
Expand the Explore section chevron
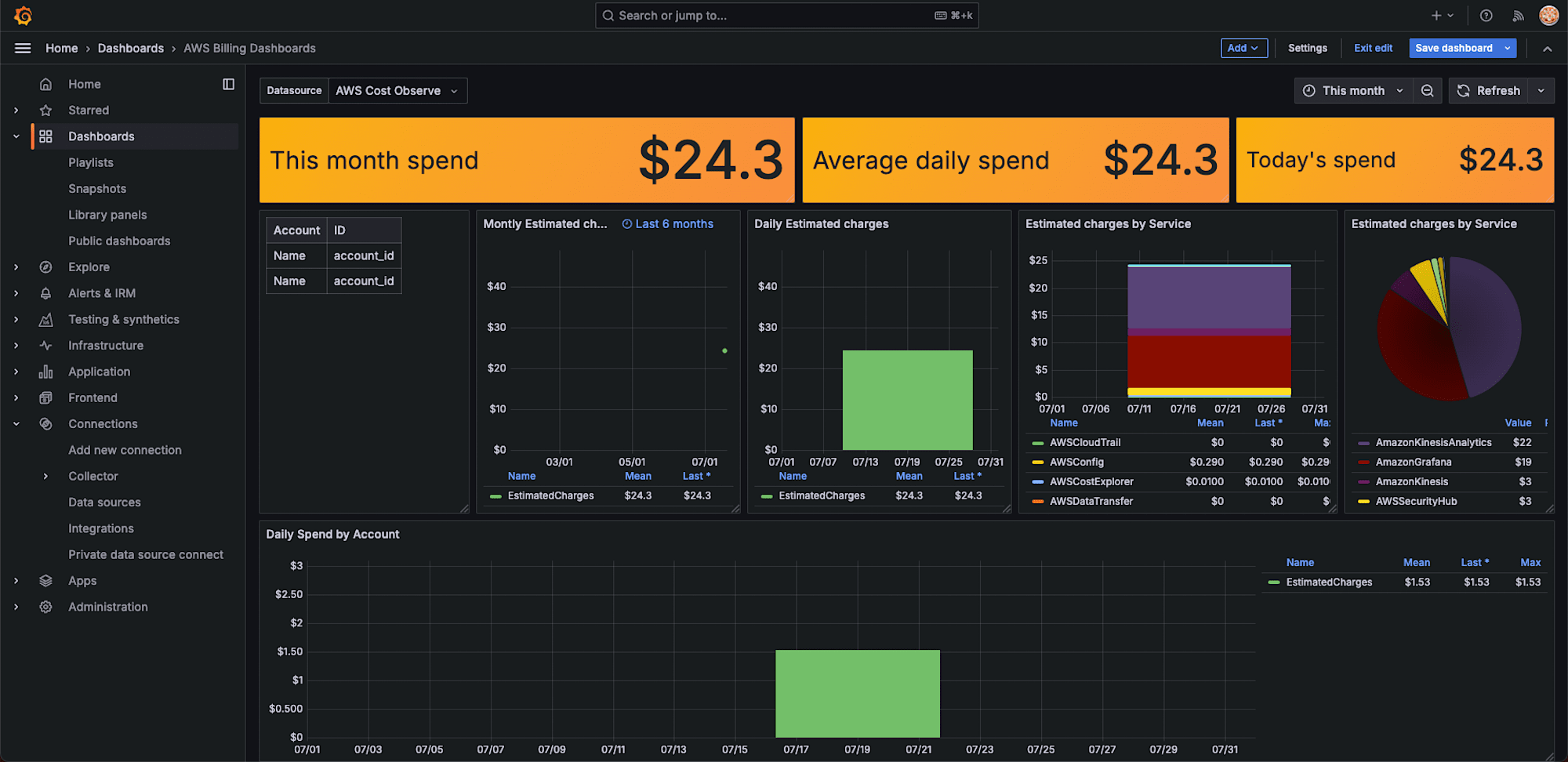[x=16, y=267]
